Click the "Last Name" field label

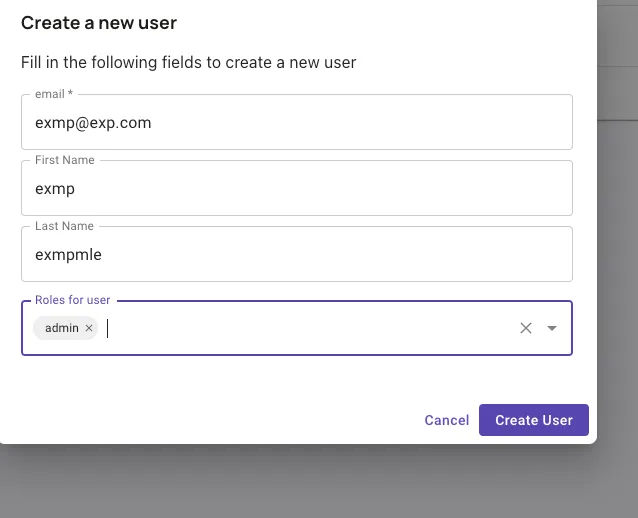(x=64, y=226)
